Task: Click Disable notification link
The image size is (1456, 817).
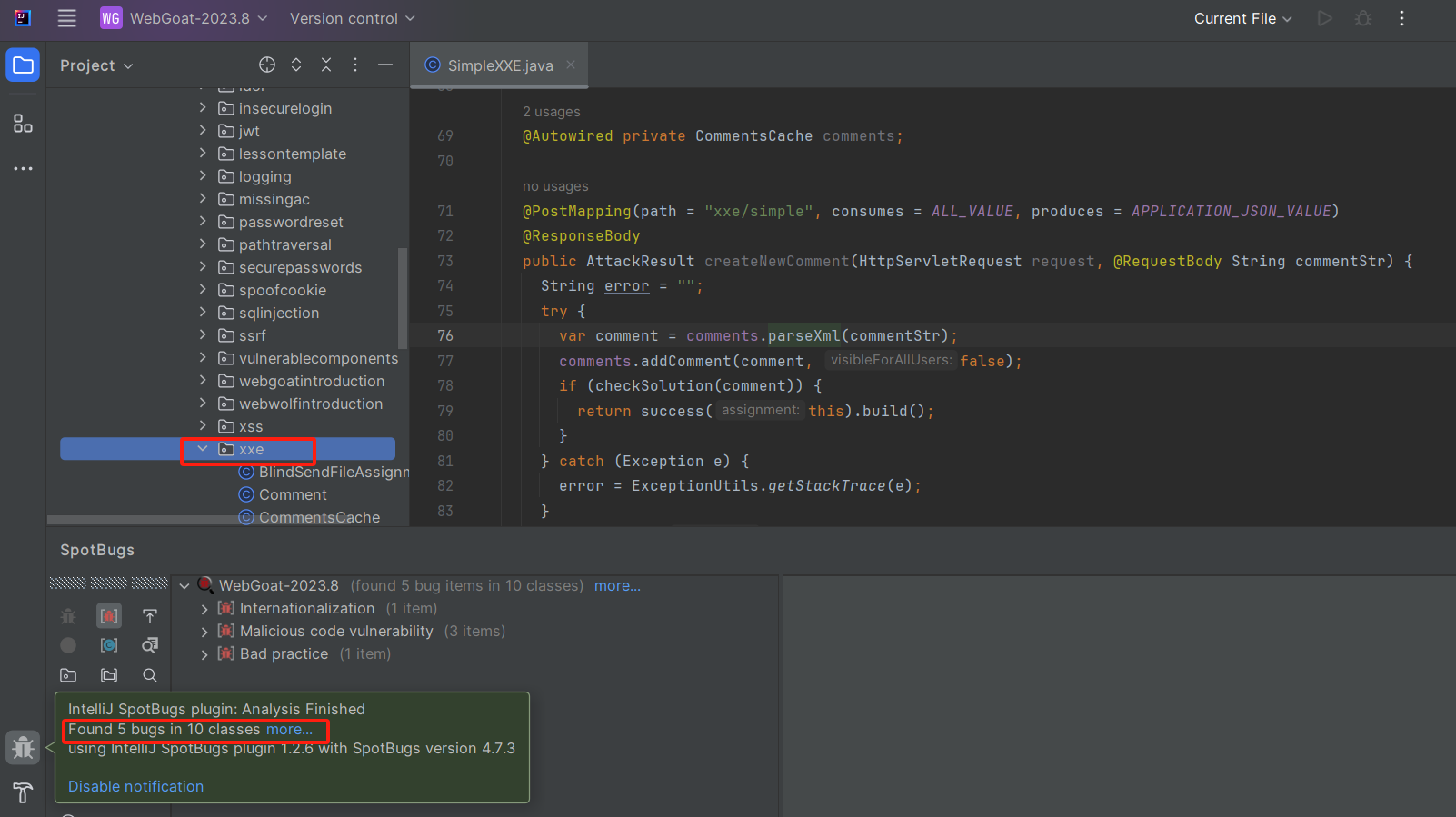Action: point(135,786)
